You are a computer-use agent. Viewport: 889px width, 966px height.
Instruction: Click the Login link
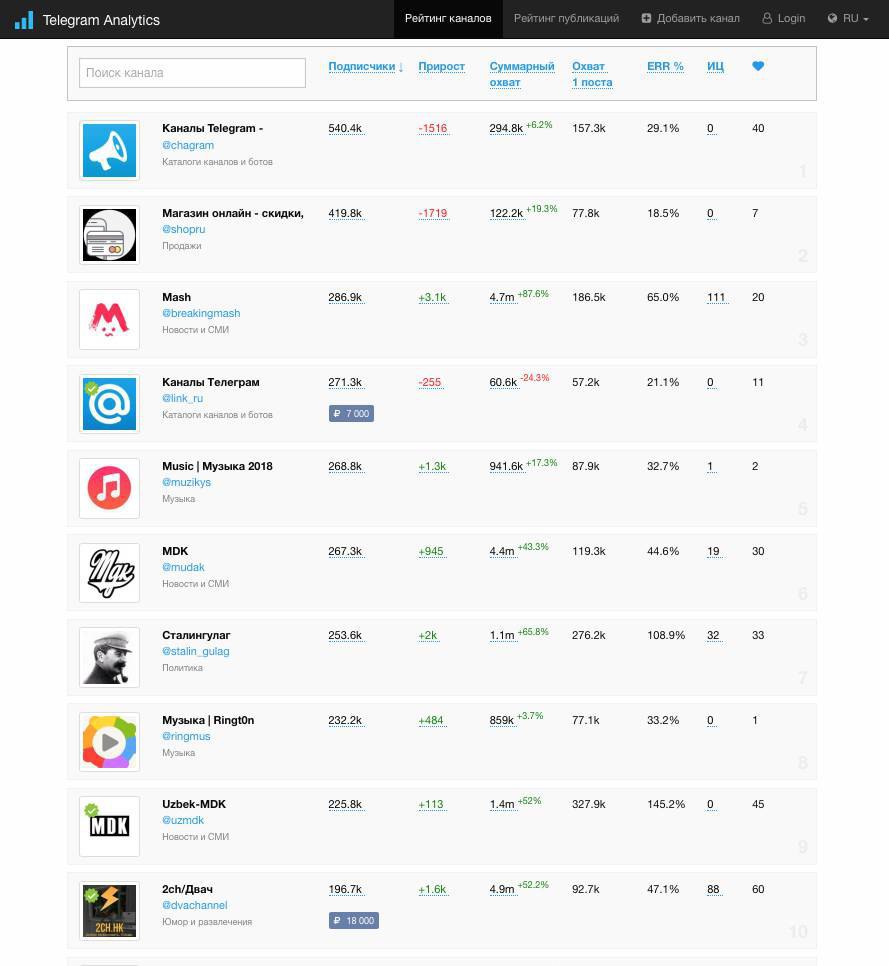point(784,18)
